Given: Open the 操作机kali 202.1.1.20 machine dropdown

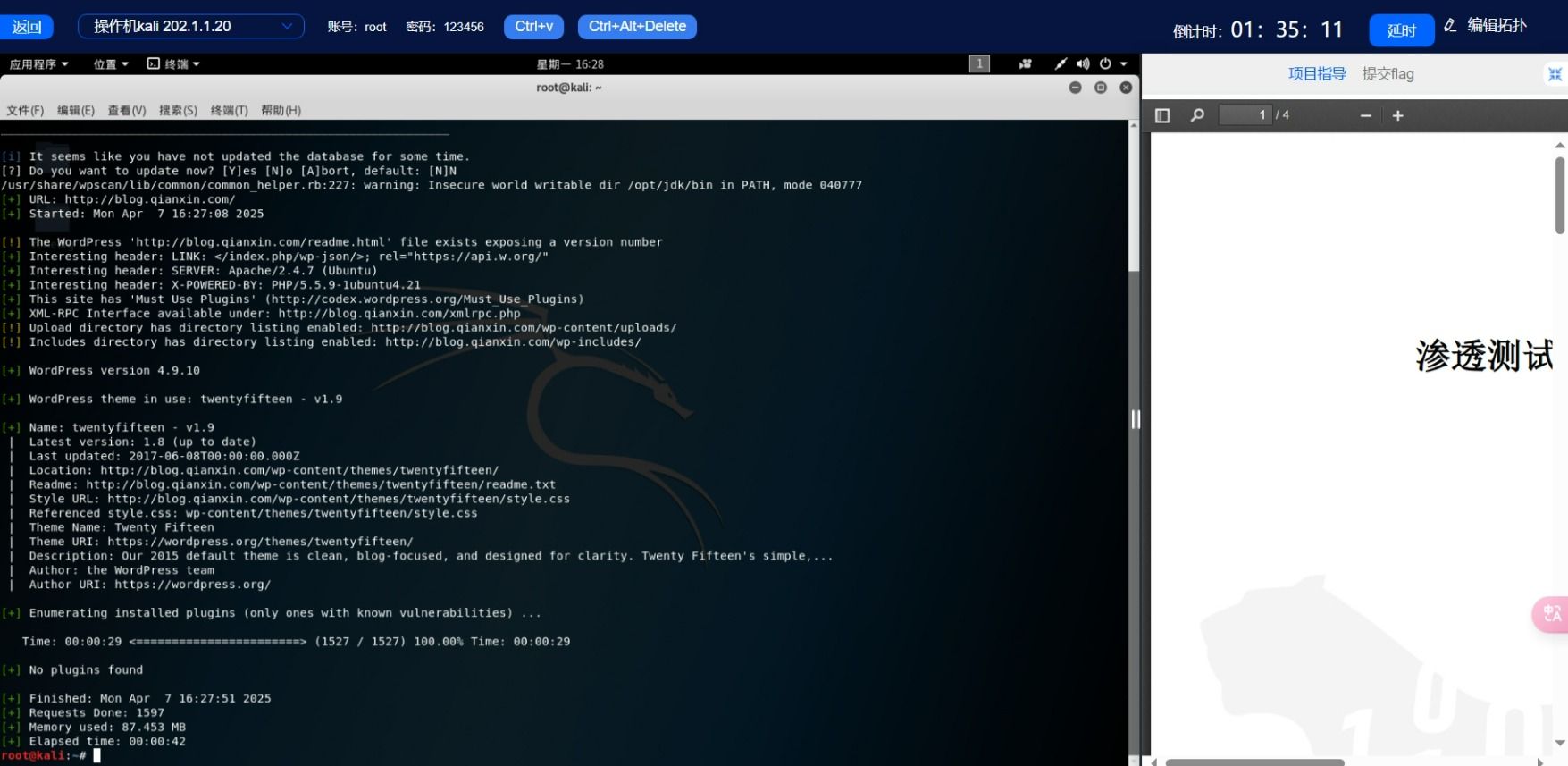Looking at the screenshot, I should click(191, 27).
